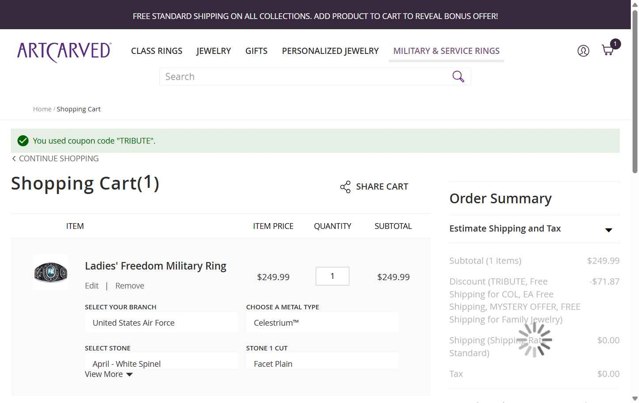Image resolution: width=639 pixels, height=403 pixels.
Task: Open the Class Rings menu
Action: (156, 51)
